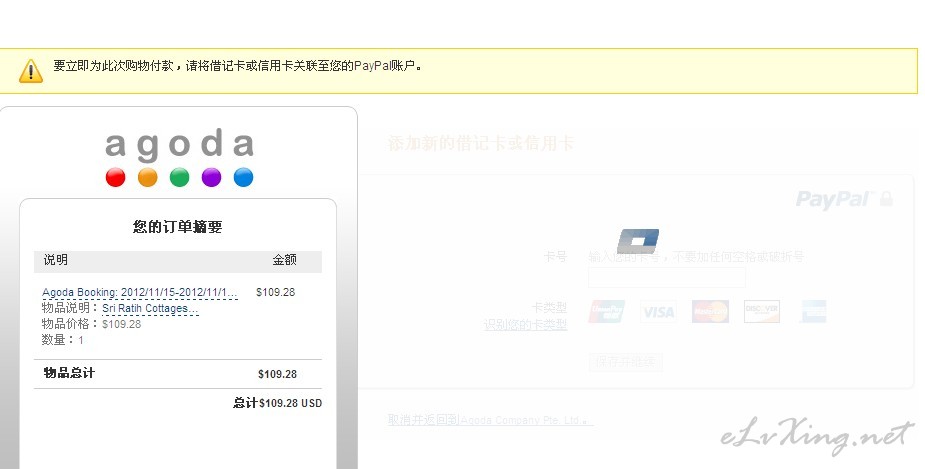Click the 说明 column header

(x=55, y=260)
